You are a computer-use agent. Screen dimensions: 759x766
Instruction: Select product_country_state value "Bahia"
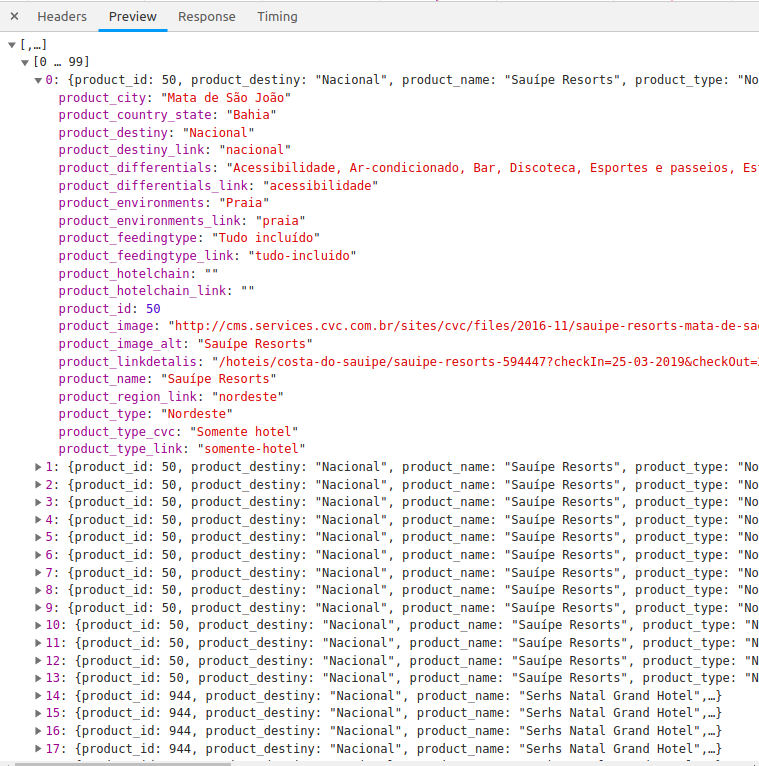click(x=251, y=115)
